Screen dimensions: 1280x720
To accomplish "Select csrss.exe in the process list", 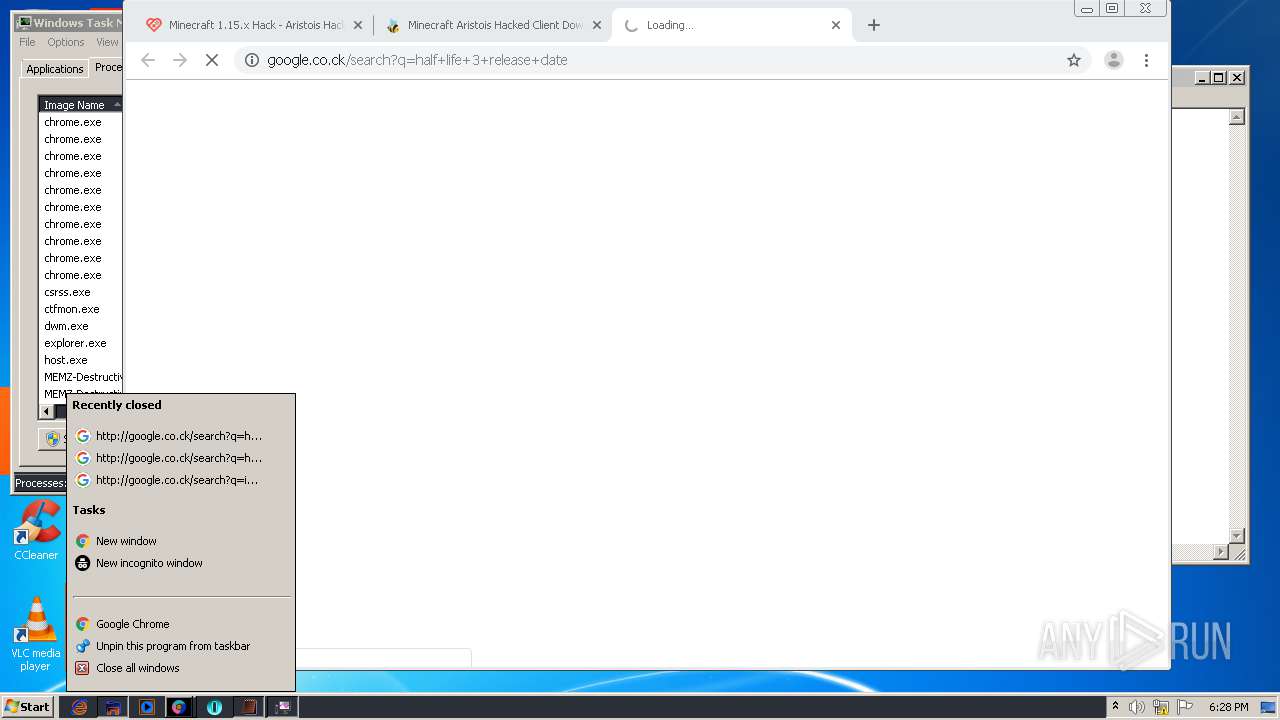I will pos(80,292).
